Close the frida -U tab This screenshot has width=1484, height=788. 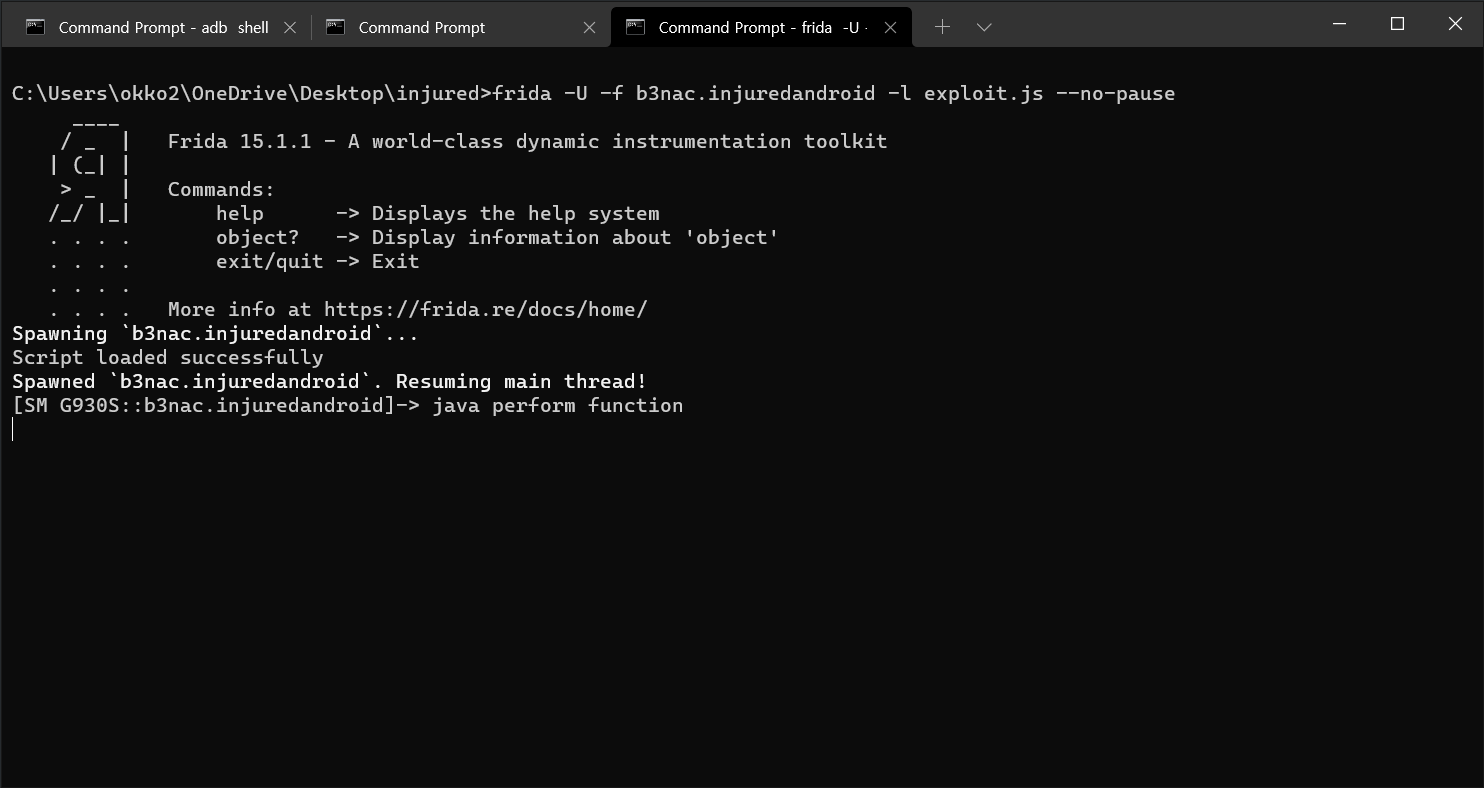890,28
